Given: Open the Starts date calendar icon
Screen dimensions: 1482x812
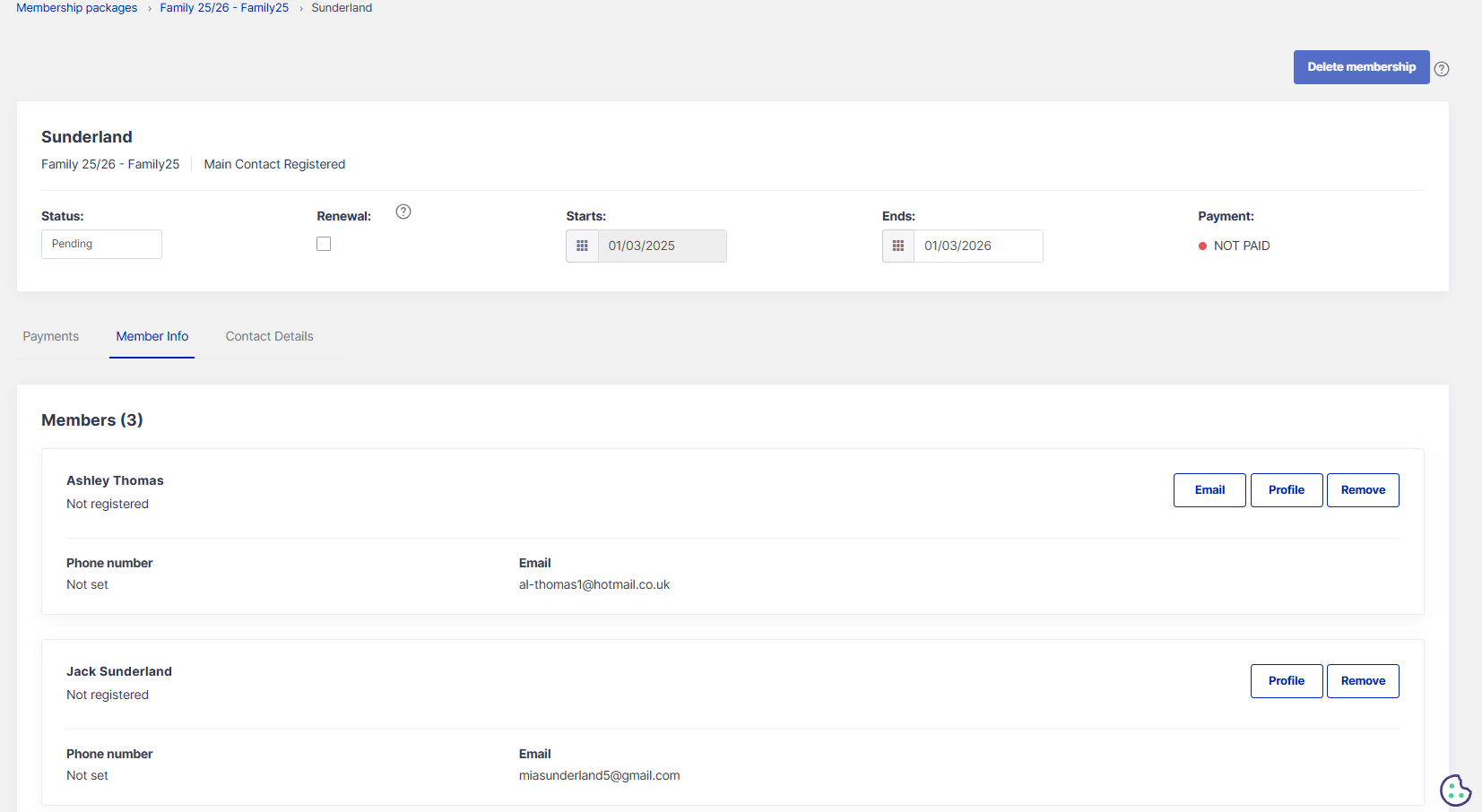Looking at the screenshot, I should click(x=582, y=246).
